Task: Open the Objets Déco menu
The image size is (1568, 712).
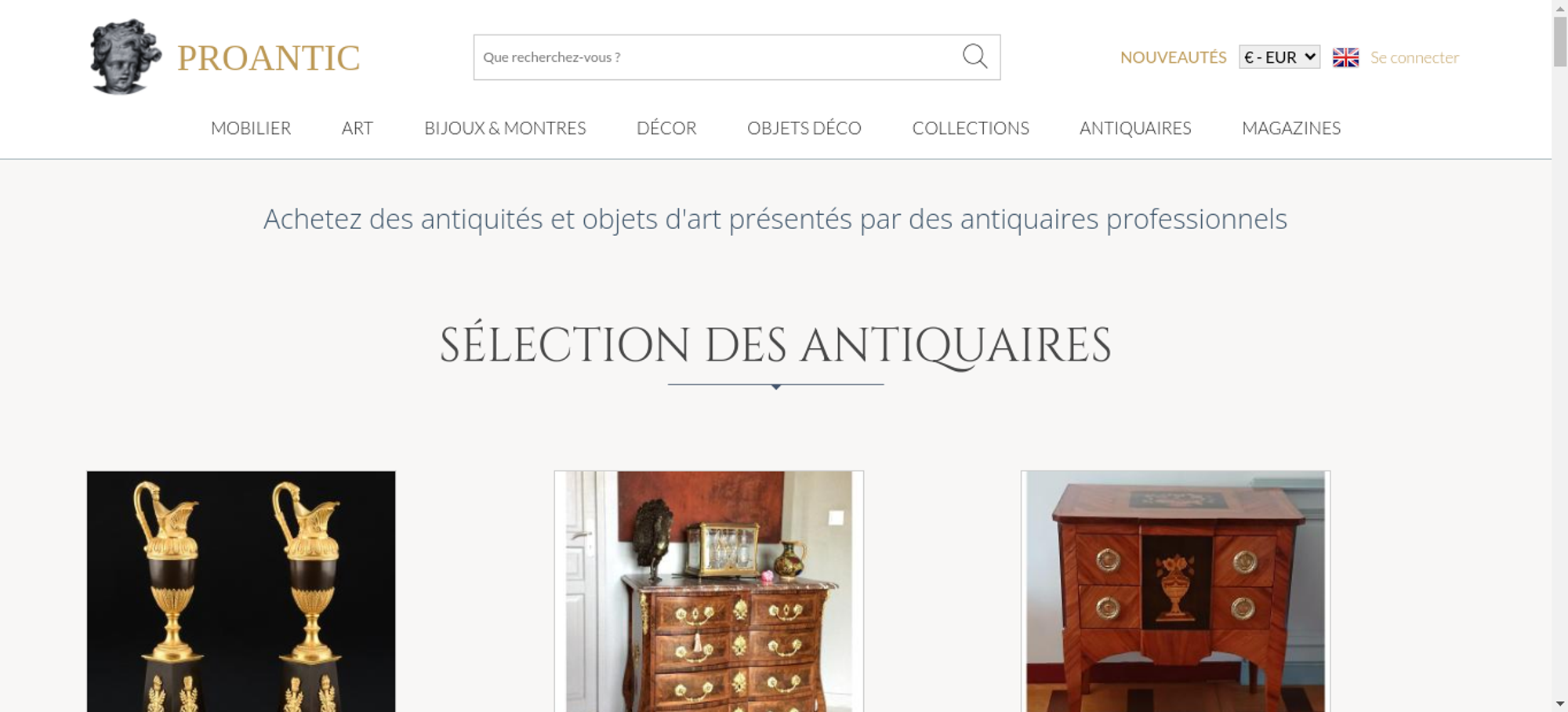Action: click(804, 128)
